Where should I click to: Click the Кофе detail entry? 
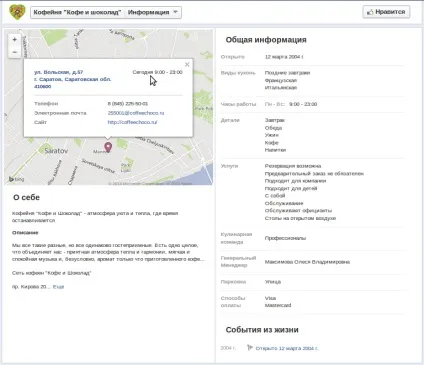271,143
